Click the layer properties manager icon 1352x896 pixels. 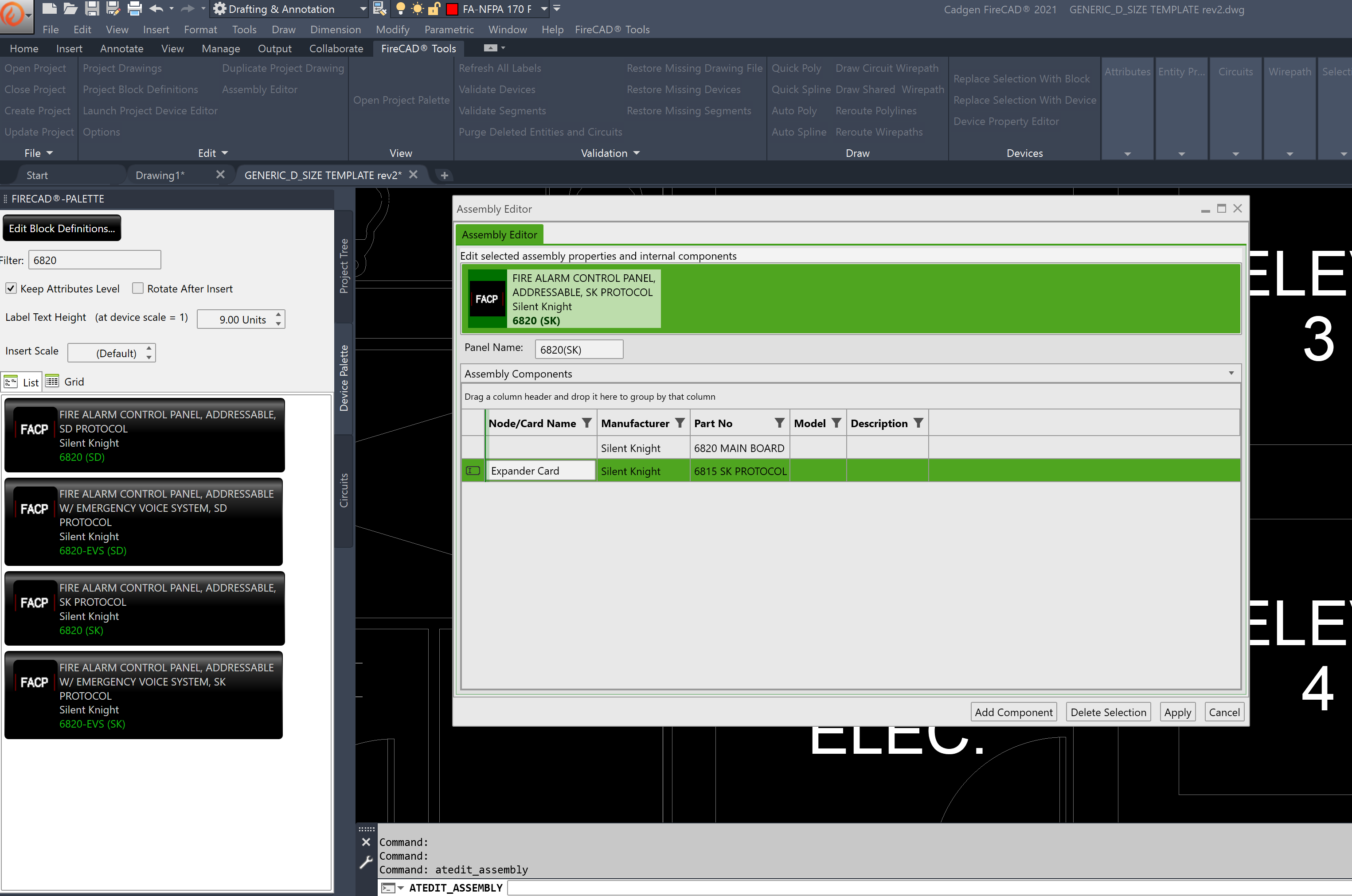pos(379,8)
